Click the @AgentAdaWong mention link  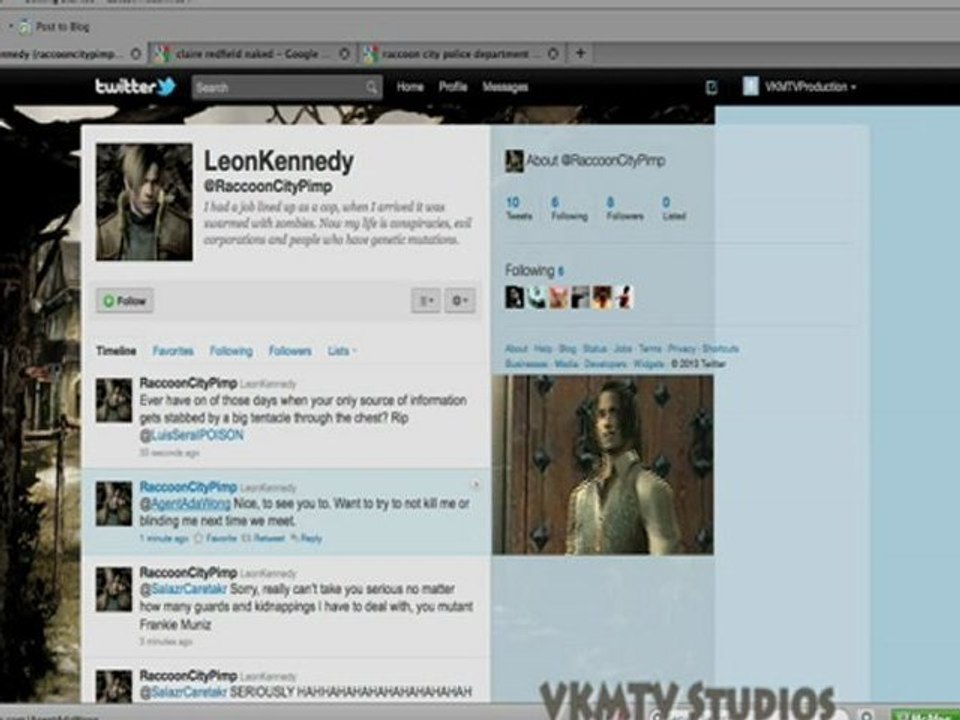[x=186, y=503]
